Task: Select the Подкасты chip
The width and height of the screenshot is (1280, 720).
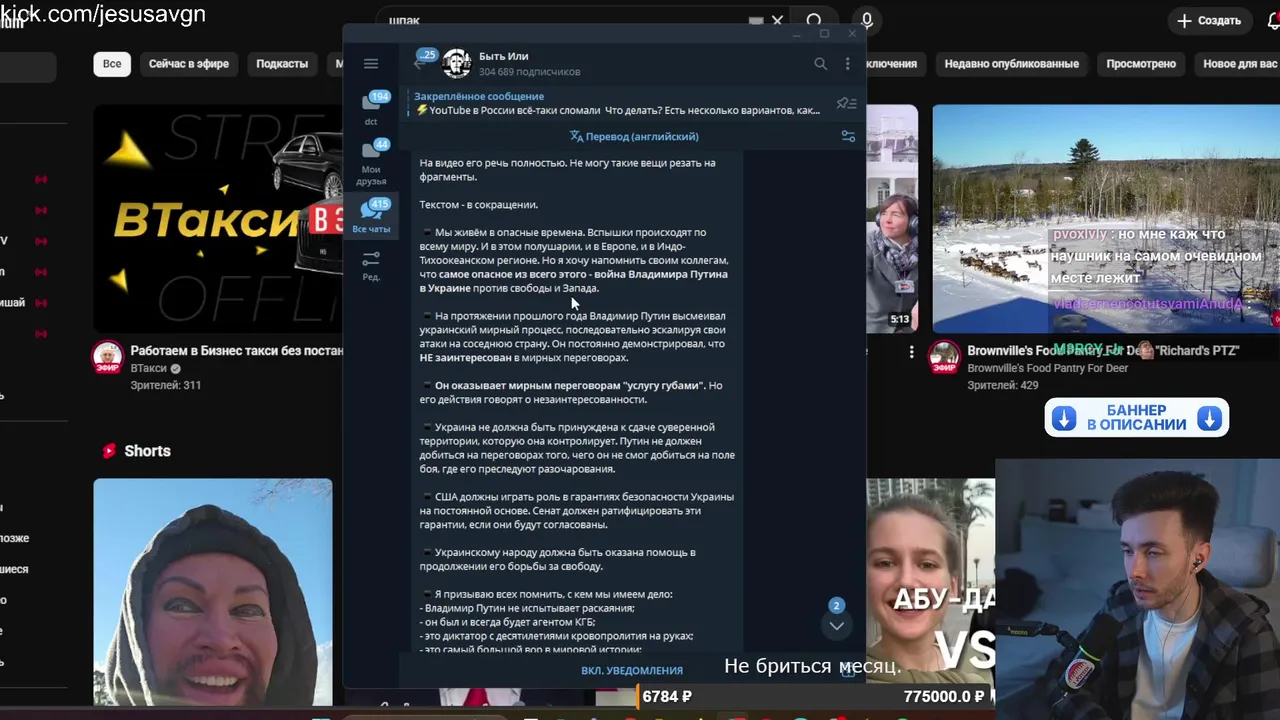Action: point(282,63)
